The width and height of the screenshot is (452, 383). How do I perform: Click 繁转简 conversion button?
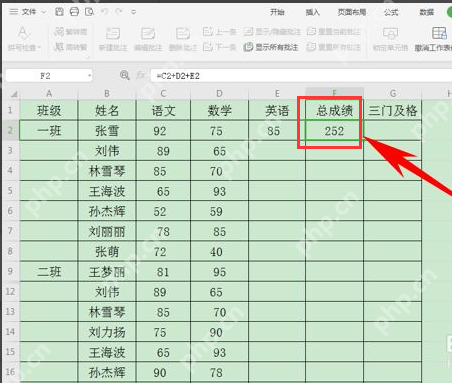[x=70, y=32]
